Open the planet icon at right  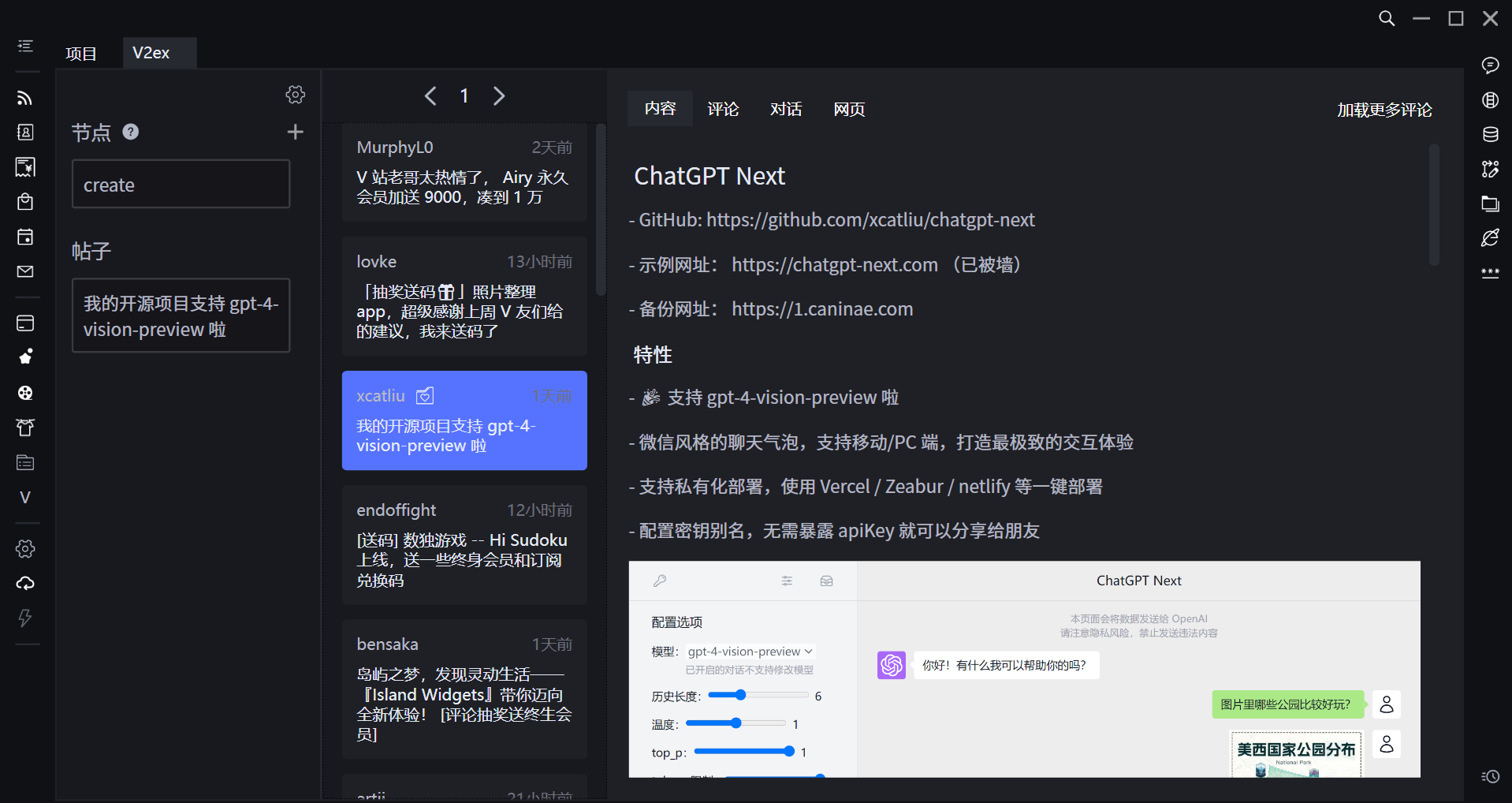[x=1490, y=238]
